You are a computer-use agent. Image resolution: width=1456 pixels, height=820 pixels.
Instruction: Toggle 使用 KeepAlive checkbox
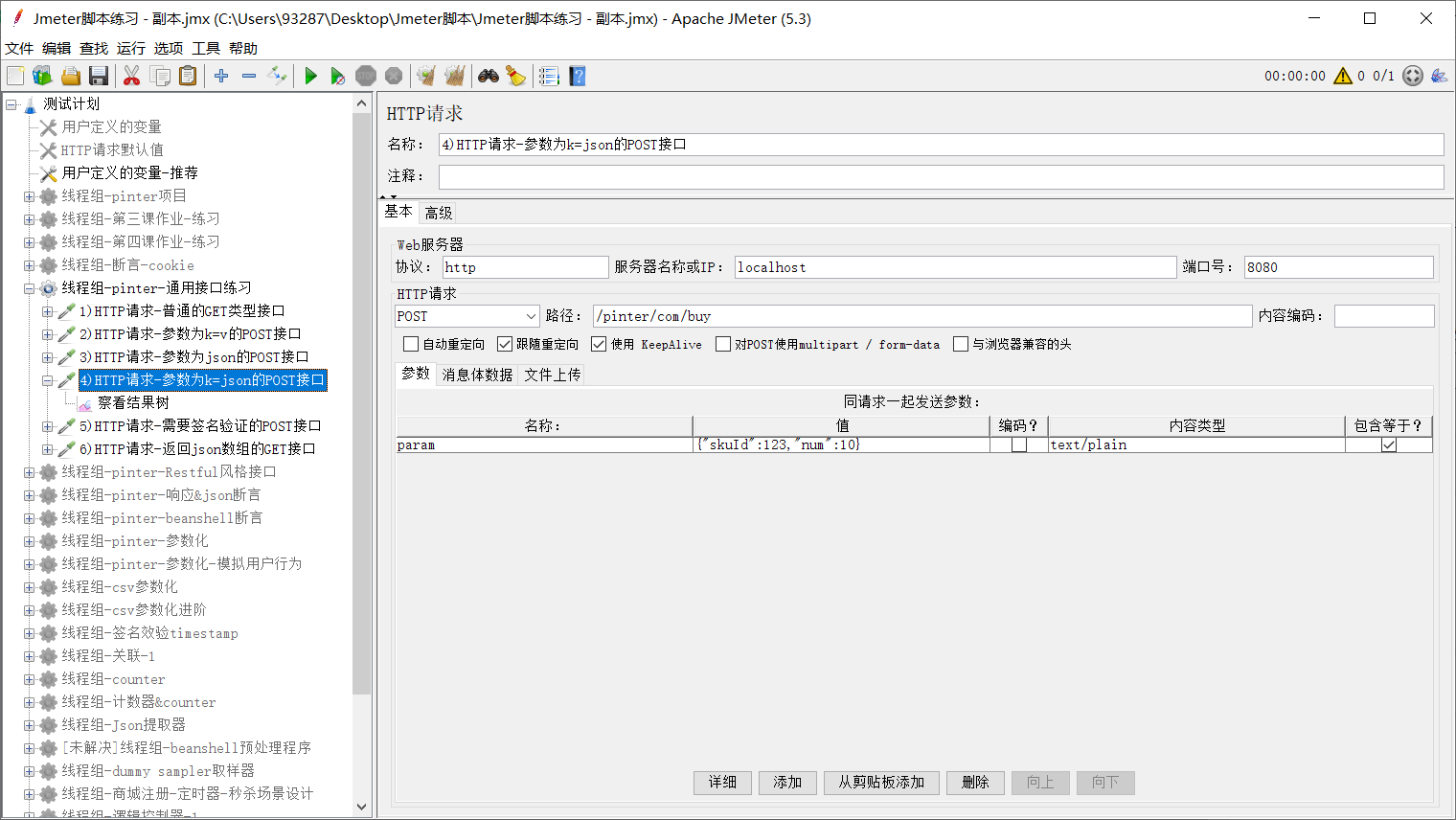[599, 344]
